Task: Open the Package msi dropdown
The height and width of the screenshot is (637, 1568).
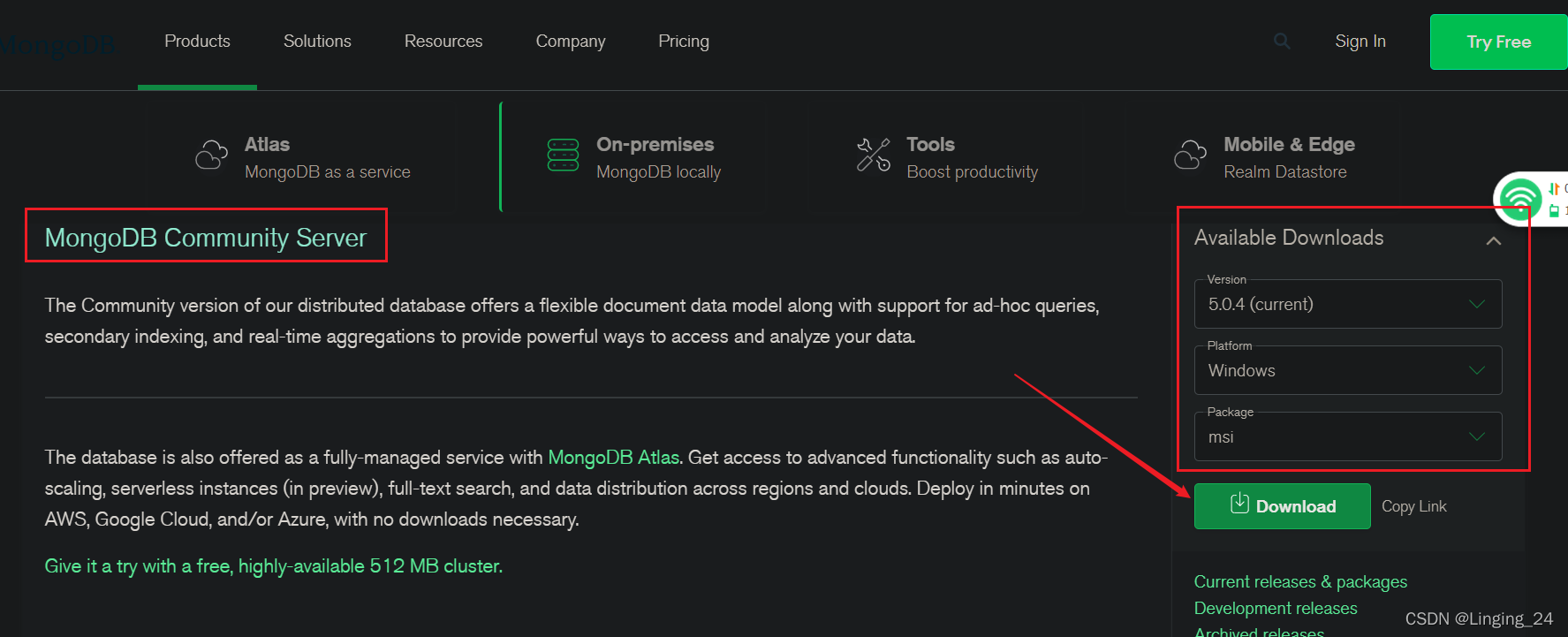Action: click(1348, 436)
